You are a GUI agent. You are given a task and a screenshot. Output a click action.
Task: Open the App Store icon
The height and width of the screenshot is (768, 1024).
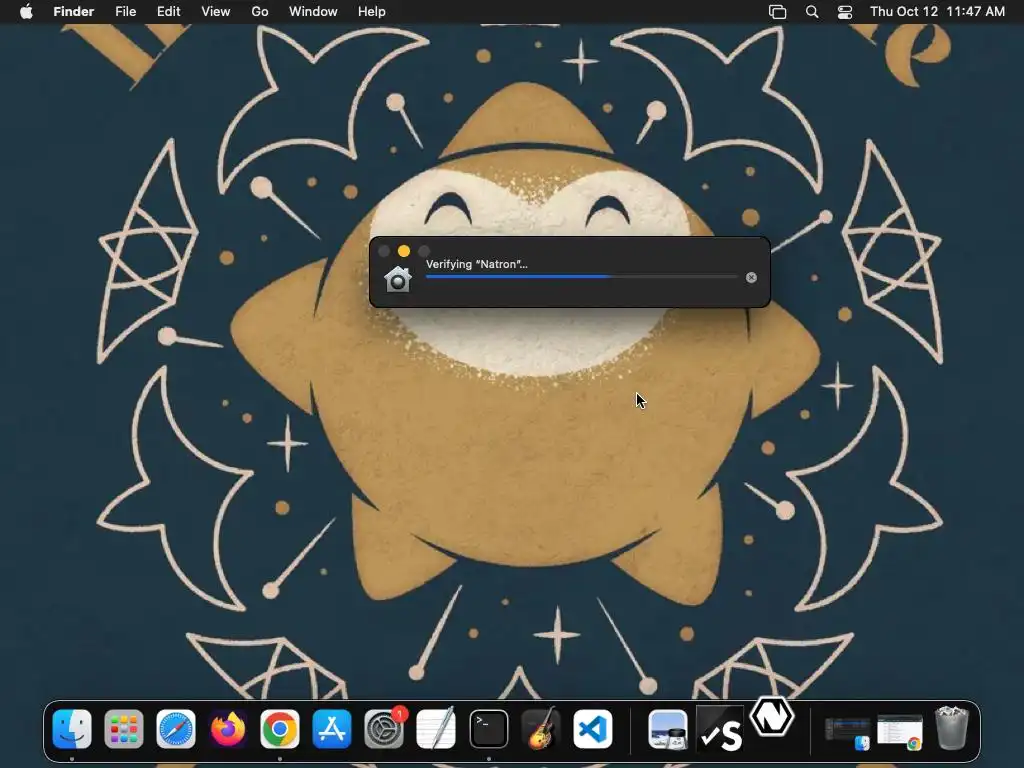click(x=332, y=729)
